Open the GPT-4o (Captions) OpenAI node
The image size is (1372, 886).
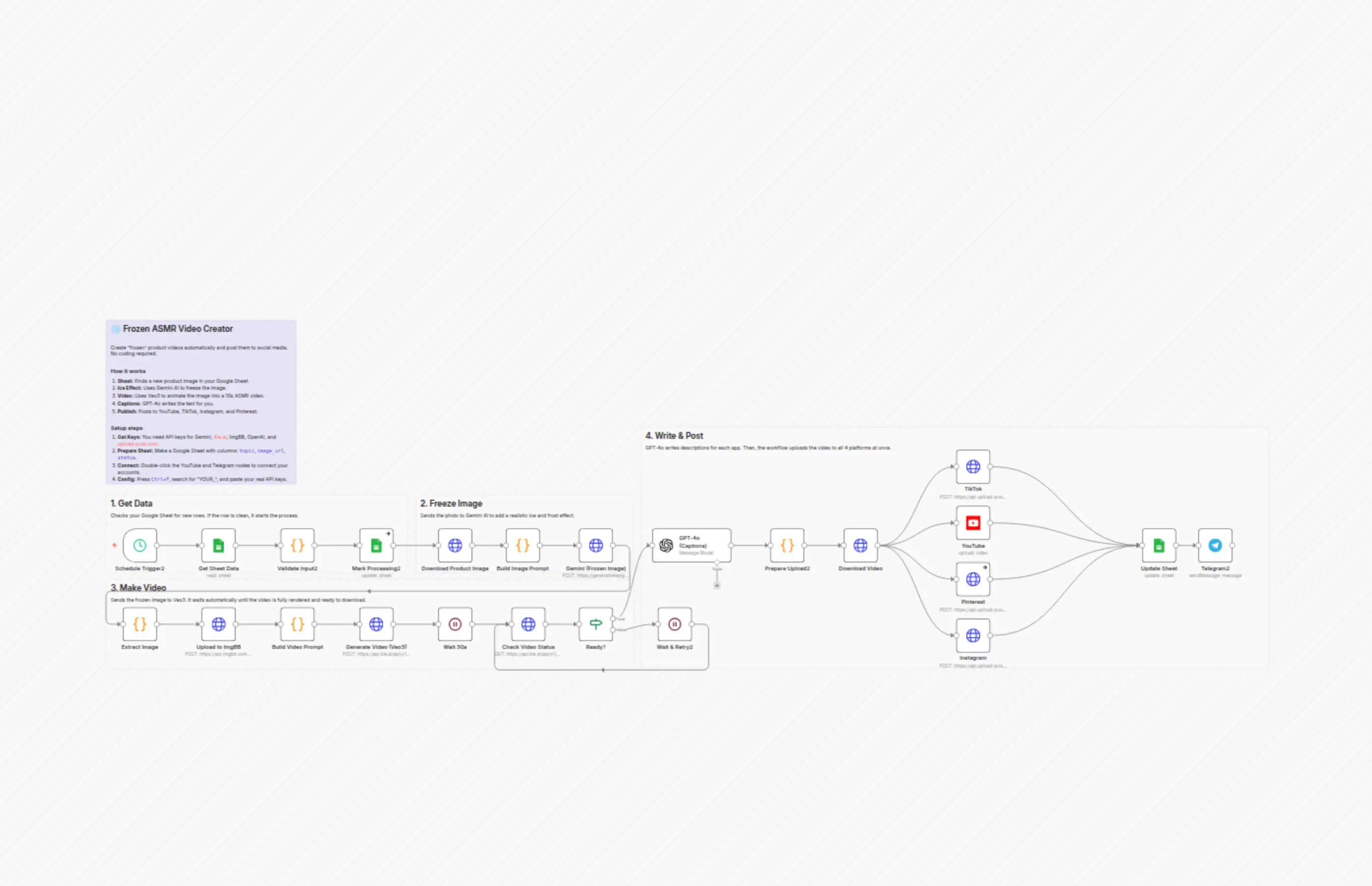(x=692, y=545)
